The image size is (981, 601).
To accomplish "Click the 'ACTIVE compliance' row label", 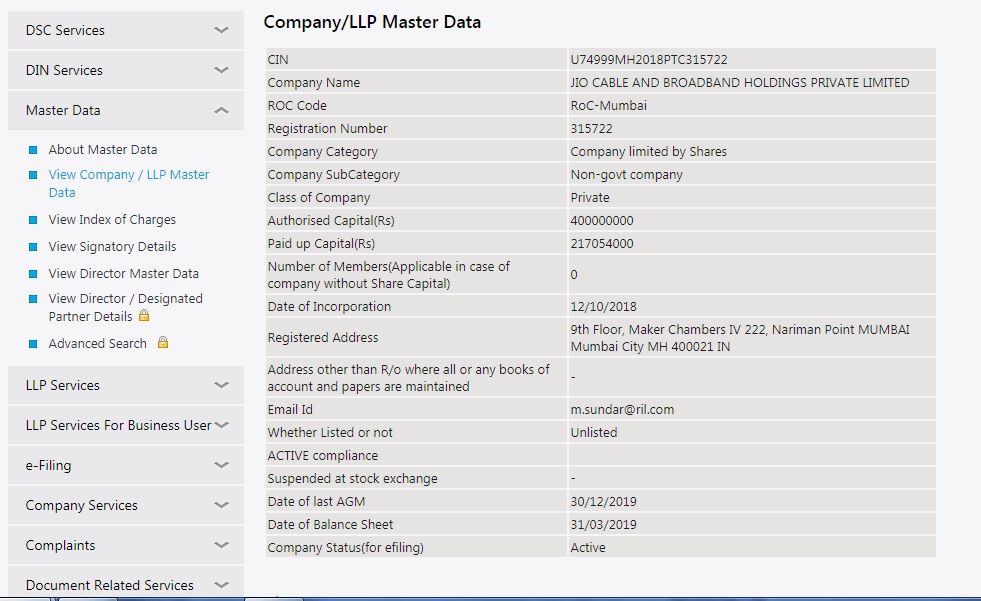I will point(322,455).
